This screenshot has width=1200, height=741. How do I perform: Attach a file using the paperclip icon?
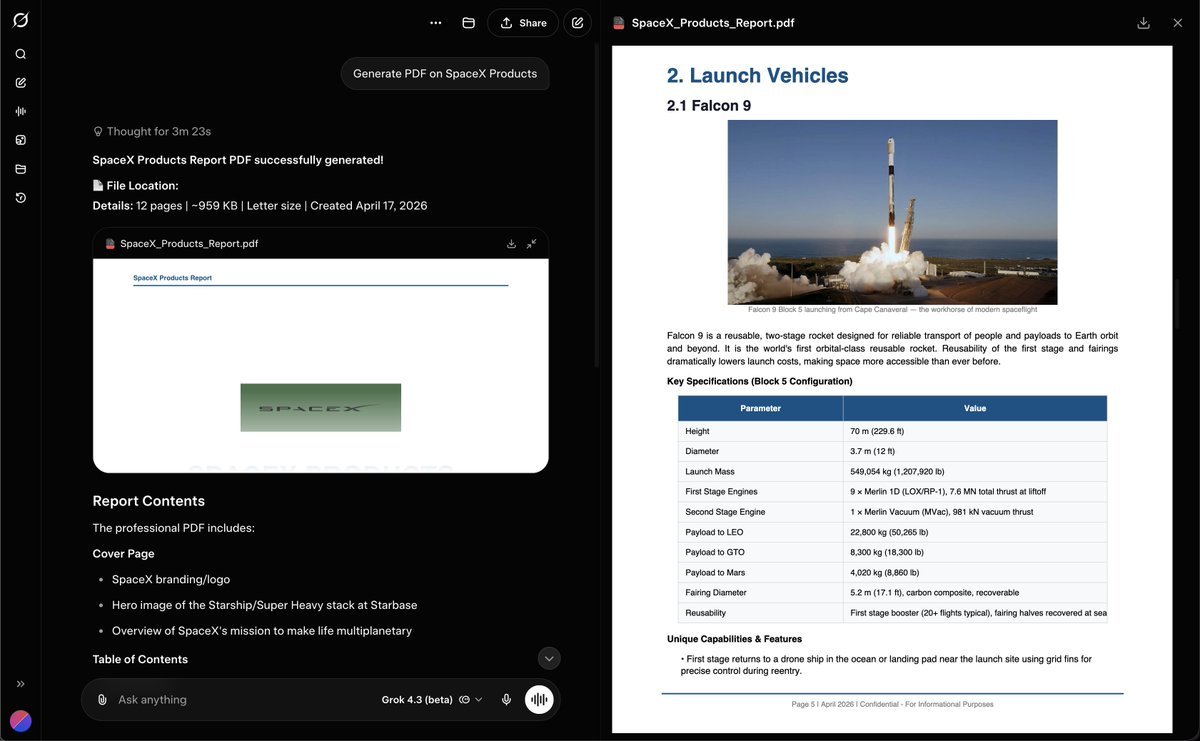[101, 698]
